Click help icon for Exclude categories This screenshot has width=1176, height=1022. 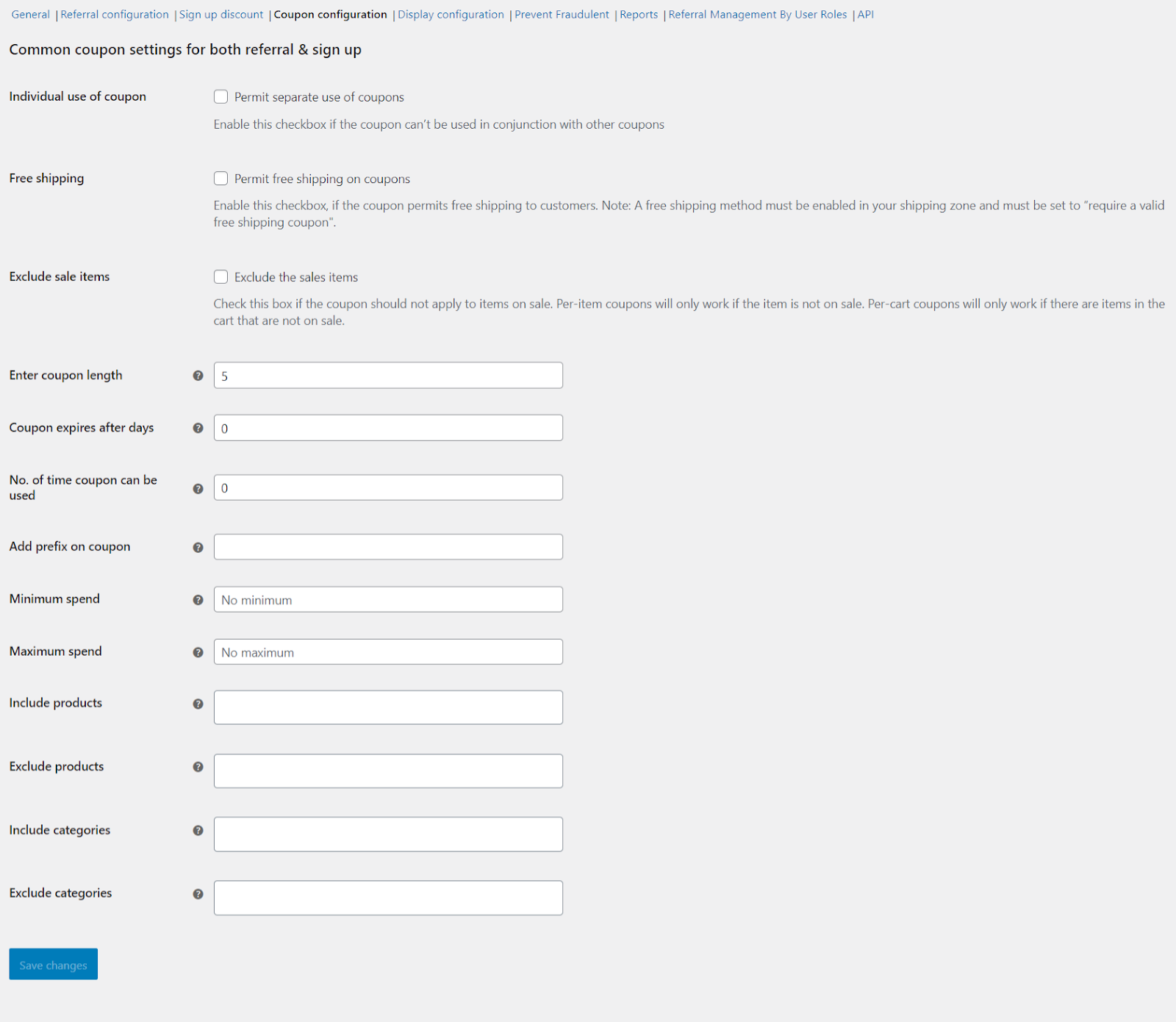click(198, 894)
